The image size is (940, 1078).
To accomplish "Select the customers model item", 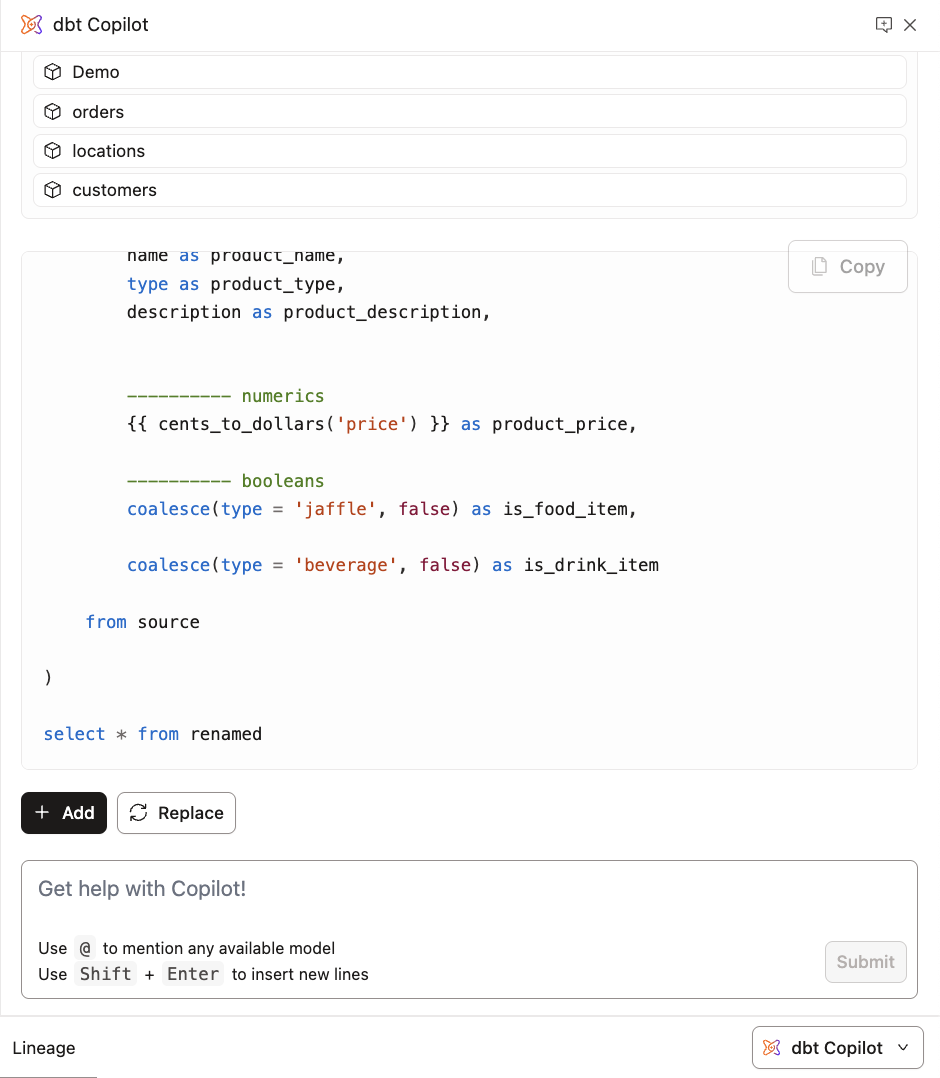I will [x=469, y=190].
